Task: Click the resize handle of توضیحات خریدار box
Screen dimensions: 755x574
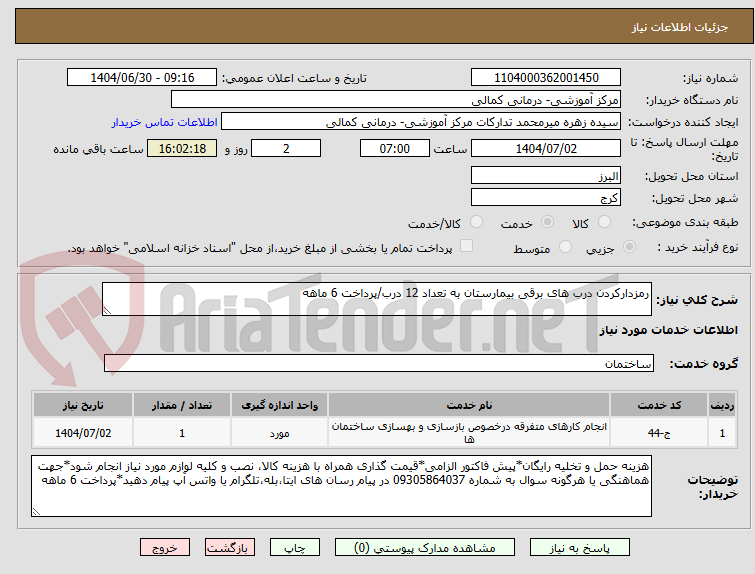Action: 36,512
